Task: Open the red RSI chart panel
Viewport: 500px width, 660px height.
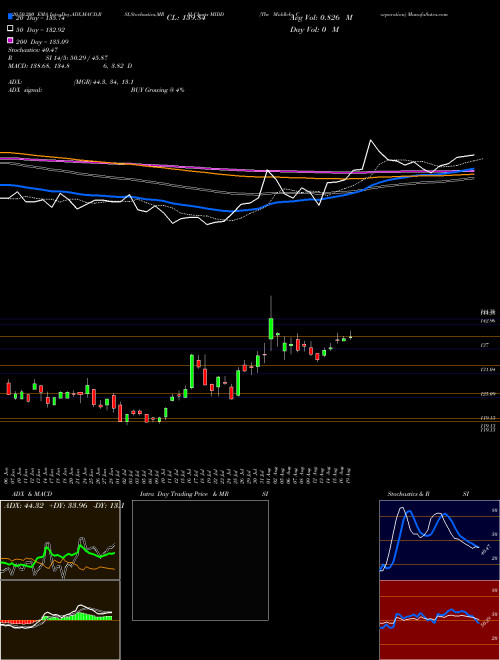Action: [439, 620]
